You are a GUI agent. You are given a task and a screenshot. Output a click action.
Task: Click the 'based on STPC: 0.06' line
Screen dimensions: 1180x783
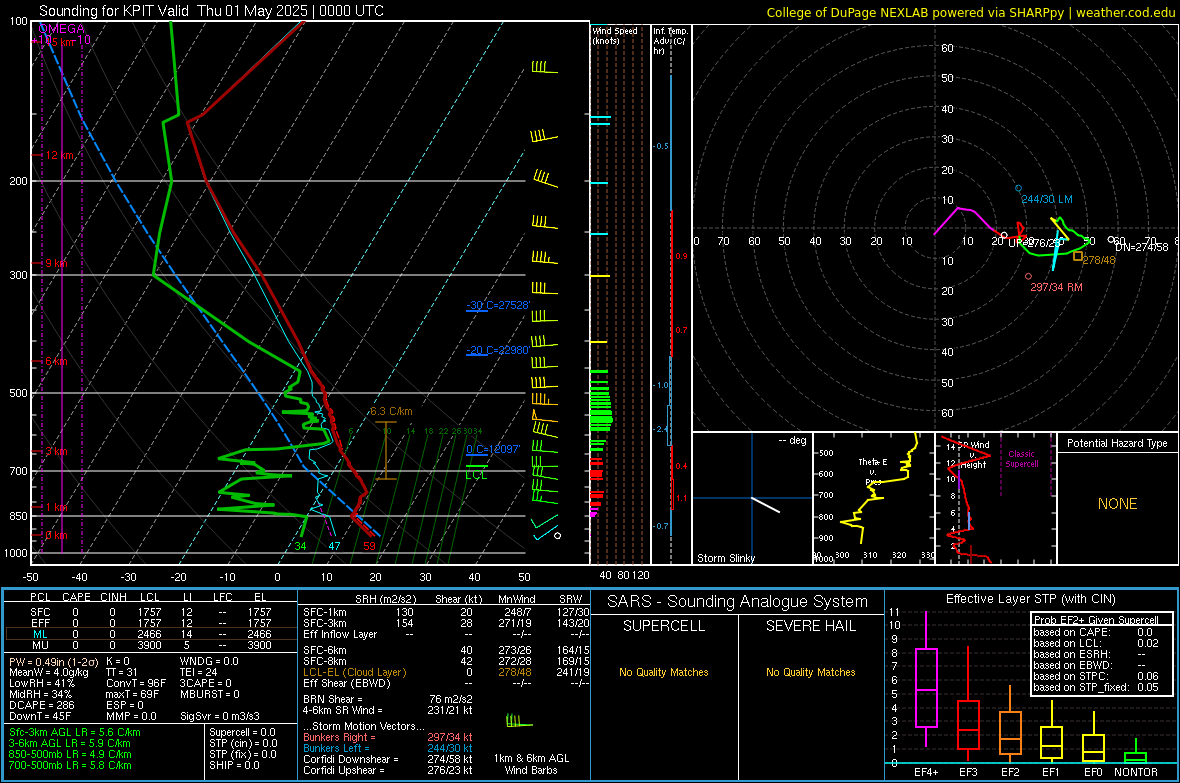coord(1096,676)
